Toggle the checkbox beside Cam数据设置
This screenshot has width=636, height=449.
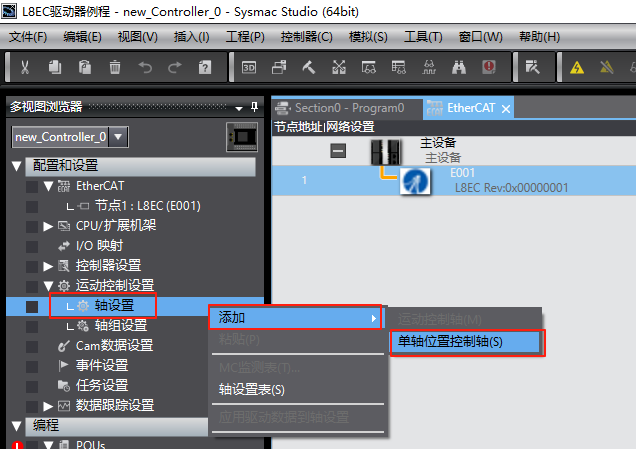32,346
